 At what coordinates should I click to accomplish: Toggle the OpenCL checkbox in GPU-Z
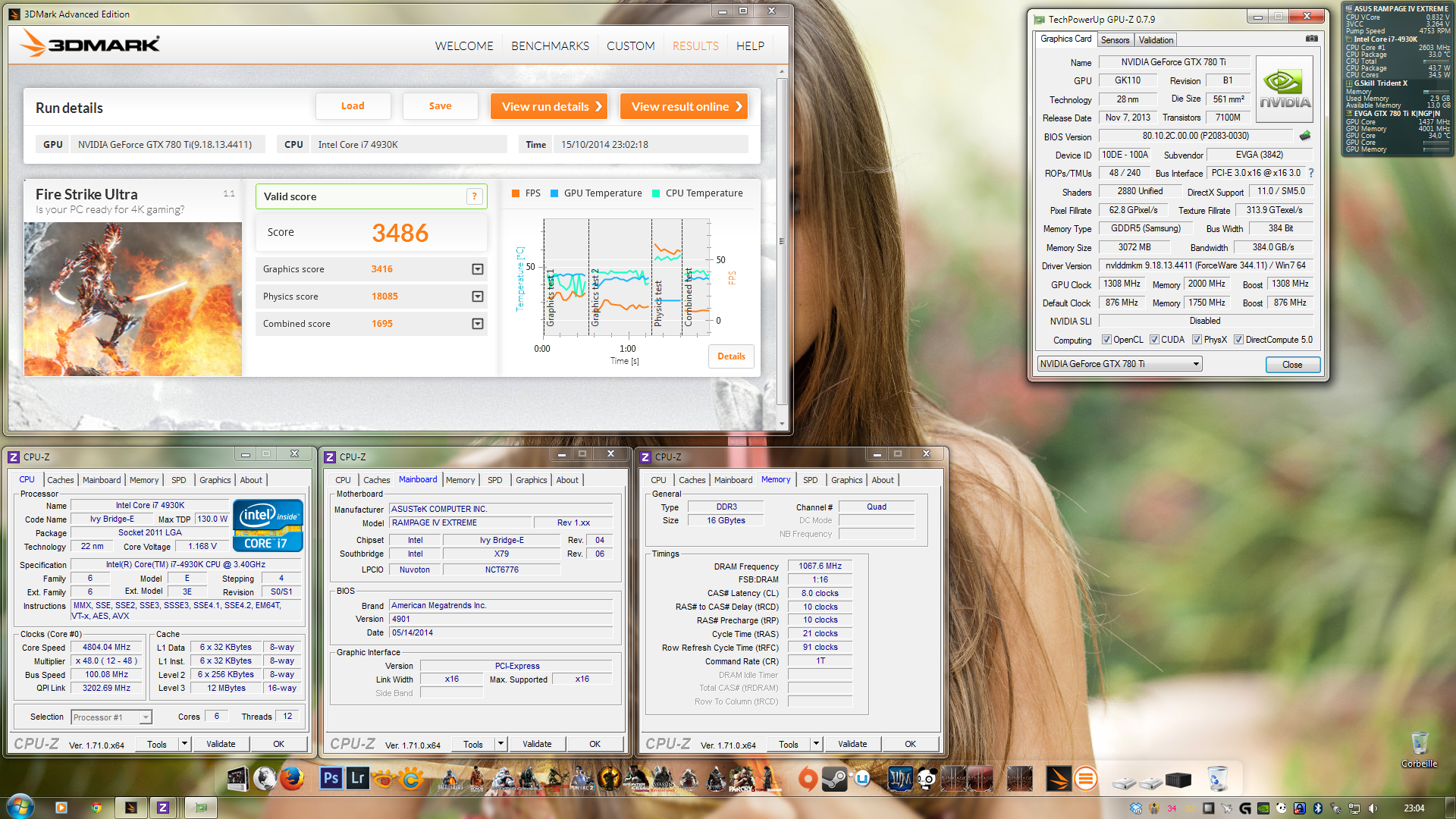tap(1106, 340)
